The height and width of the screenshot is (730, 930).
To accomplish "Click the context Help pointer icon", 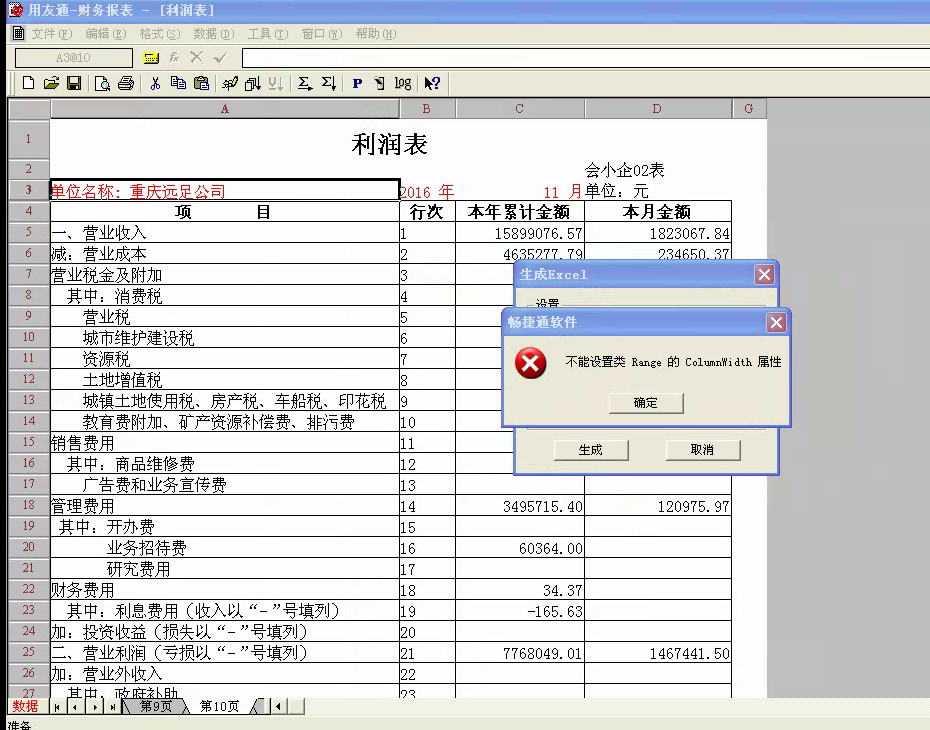I will (432, 84).
